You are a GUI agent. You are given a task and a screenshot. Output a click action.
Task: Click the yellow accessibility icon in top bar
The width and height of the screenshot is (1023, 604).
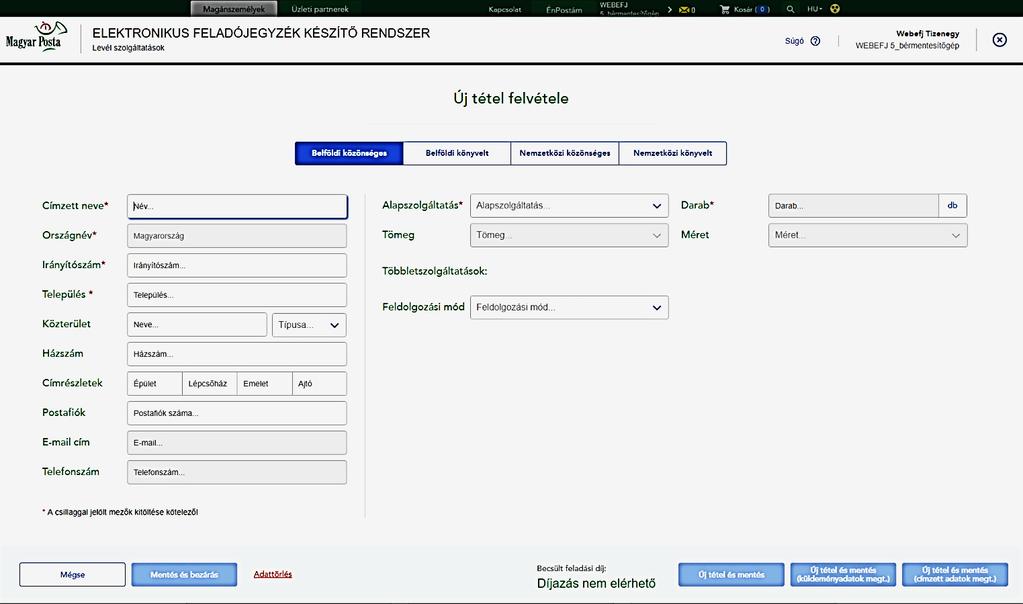click(834, 9)
